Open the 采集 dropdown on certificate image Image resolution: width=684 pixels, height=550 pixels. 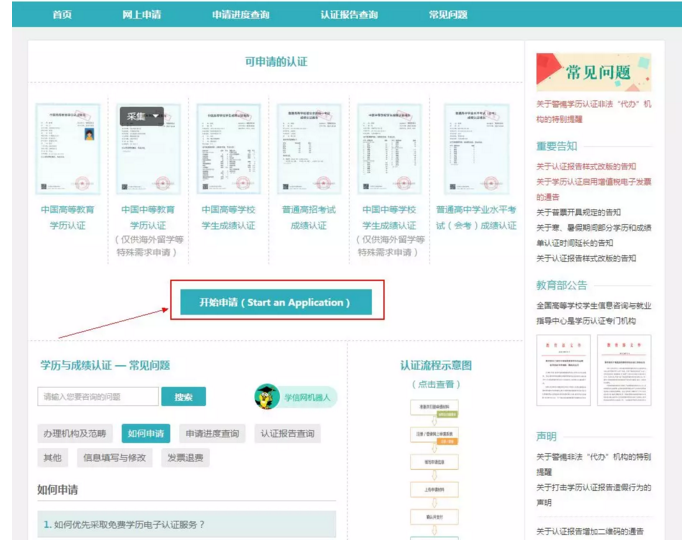[x=142, y=117]
